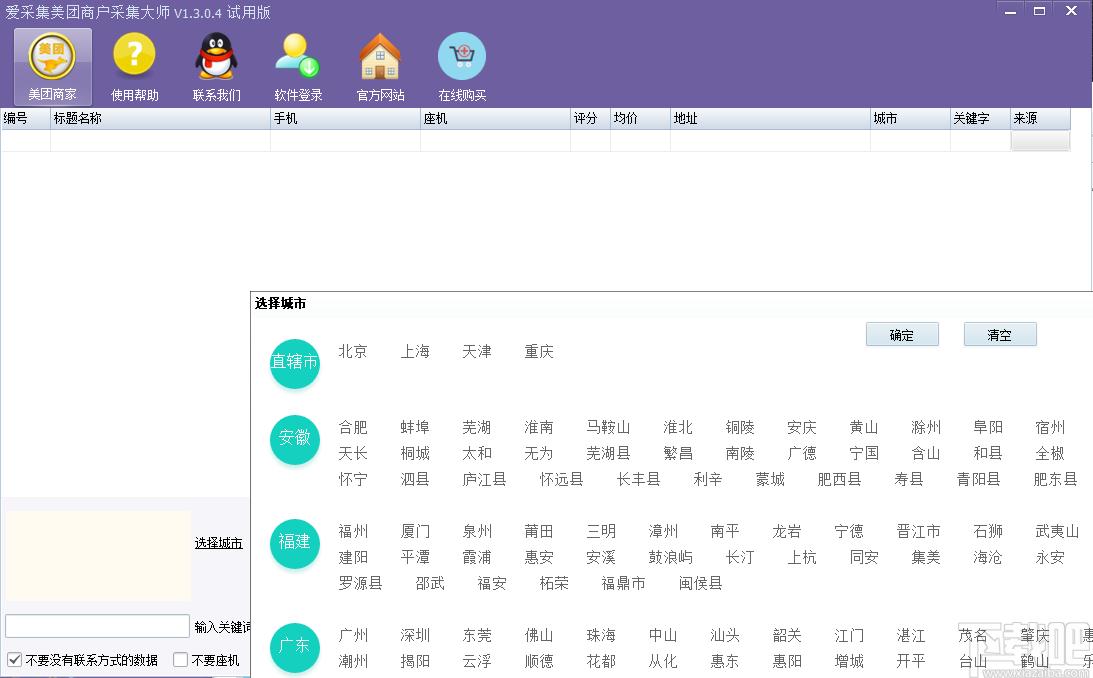Choose city 东莞

pos(477,635)
